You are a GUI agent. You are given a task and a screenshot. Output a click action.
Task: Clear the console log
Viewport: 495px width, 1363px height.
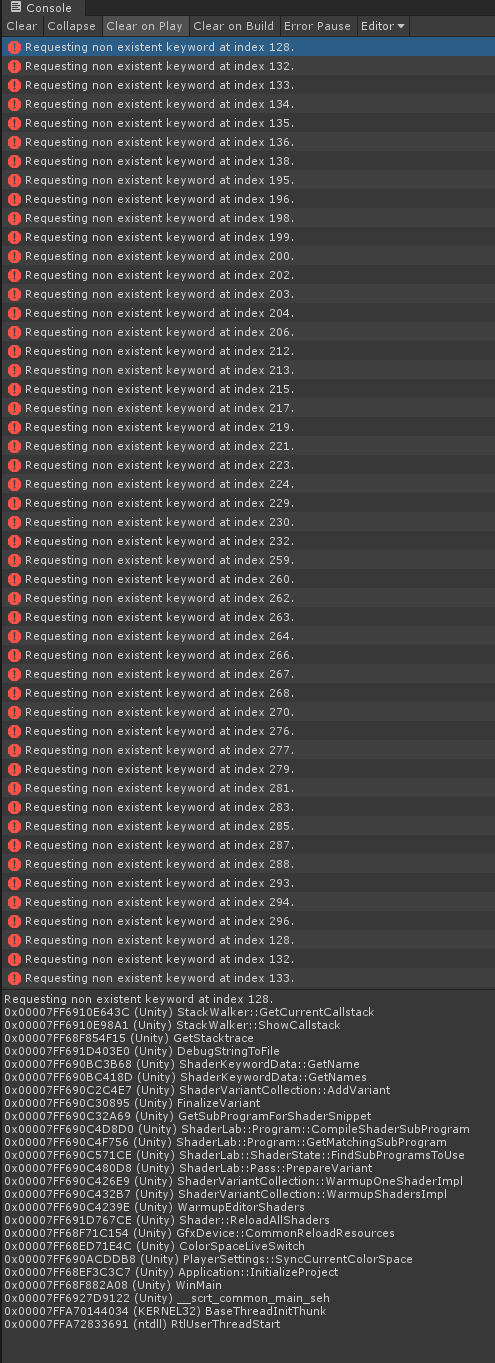pos(22,26)
